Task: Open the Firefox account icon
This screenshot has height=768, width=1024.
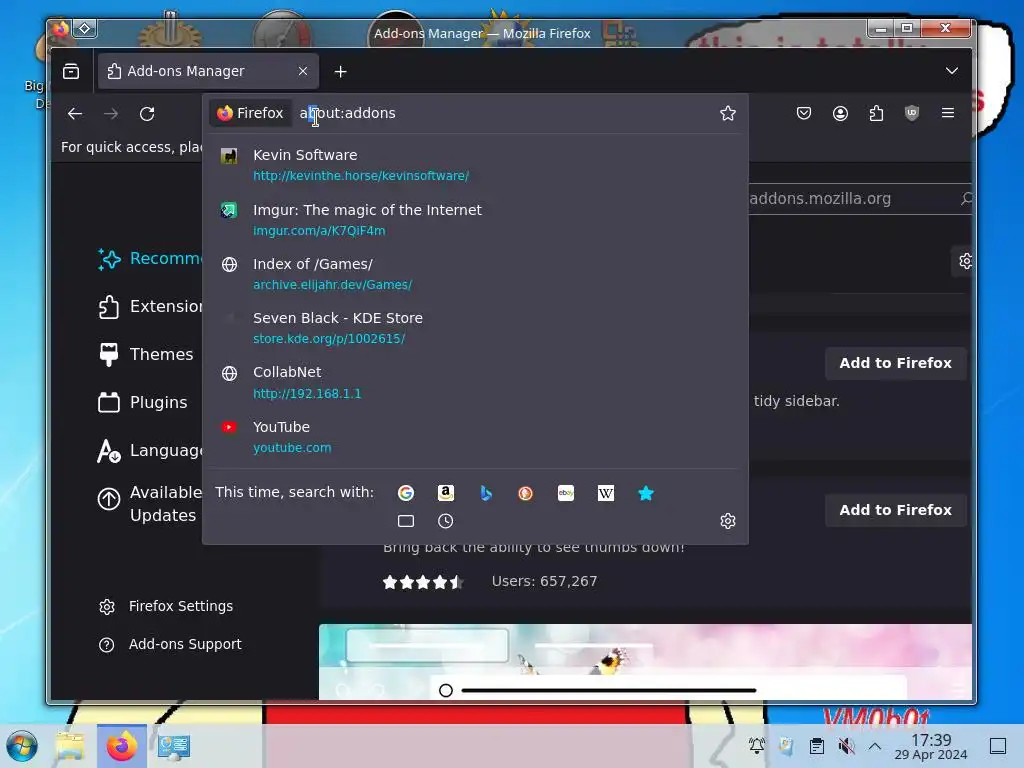Action: pyautogui.click(x=840, y=113)
